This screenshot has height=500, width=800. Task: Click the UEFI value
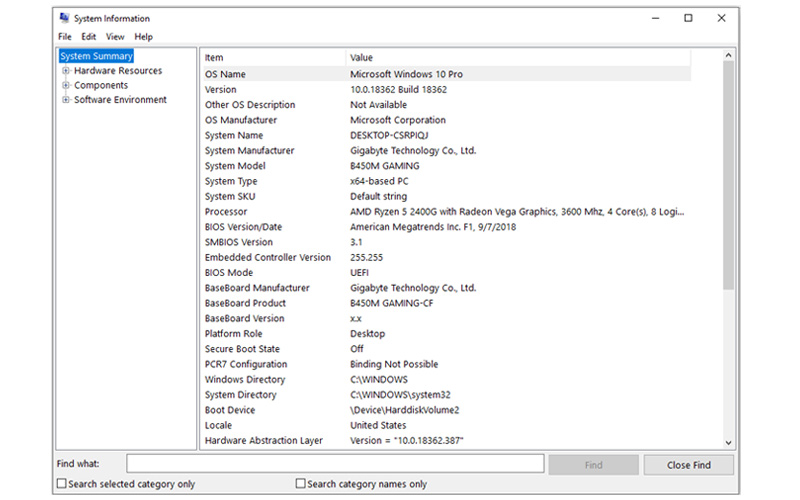[359, 273]
